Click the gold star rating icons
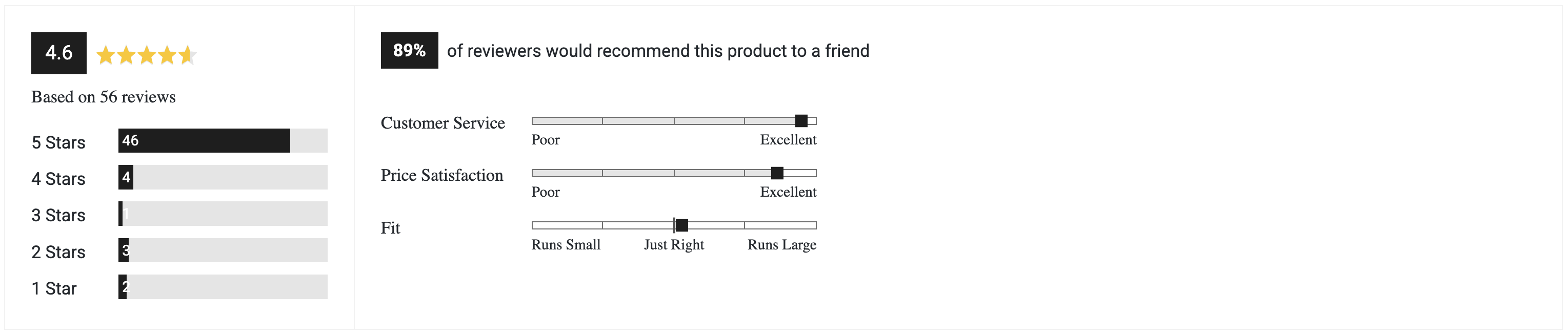The image size is (1568, 336). tap(146, 55)
